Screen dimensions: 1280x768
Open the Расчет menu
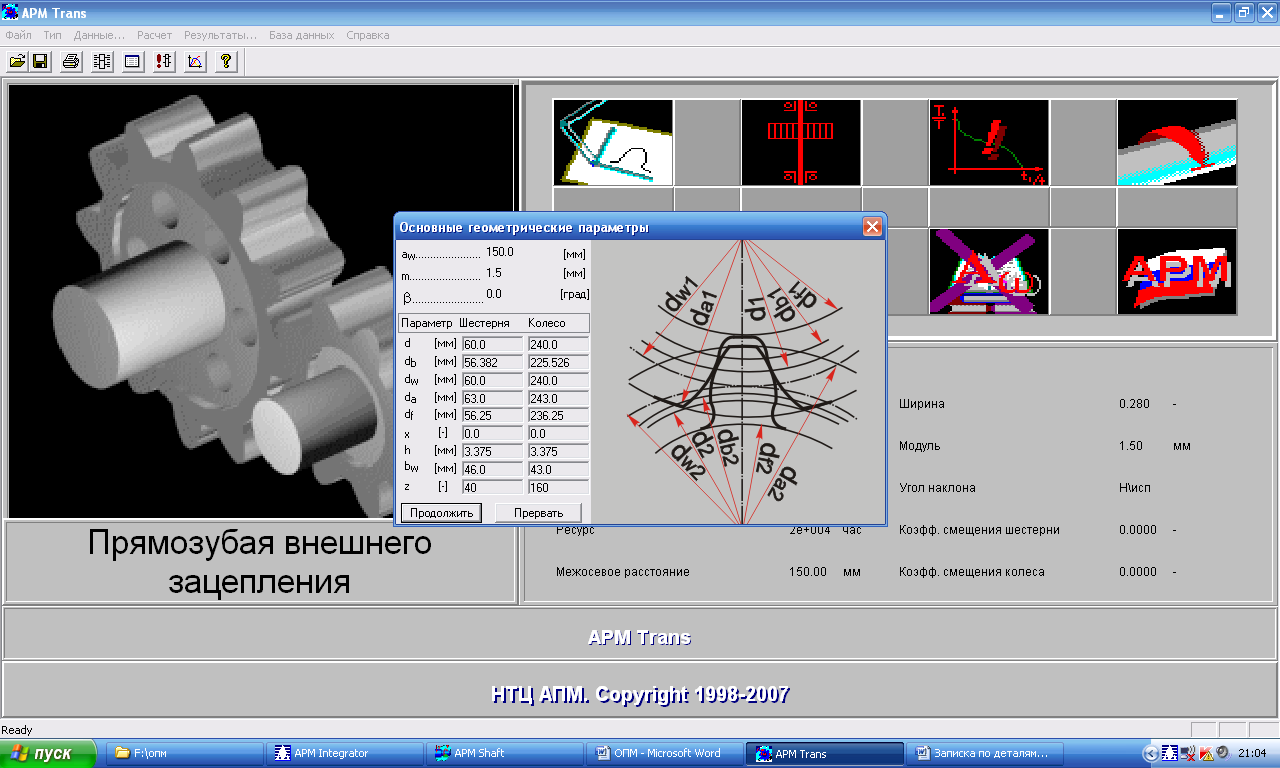[x=155, y=35]
